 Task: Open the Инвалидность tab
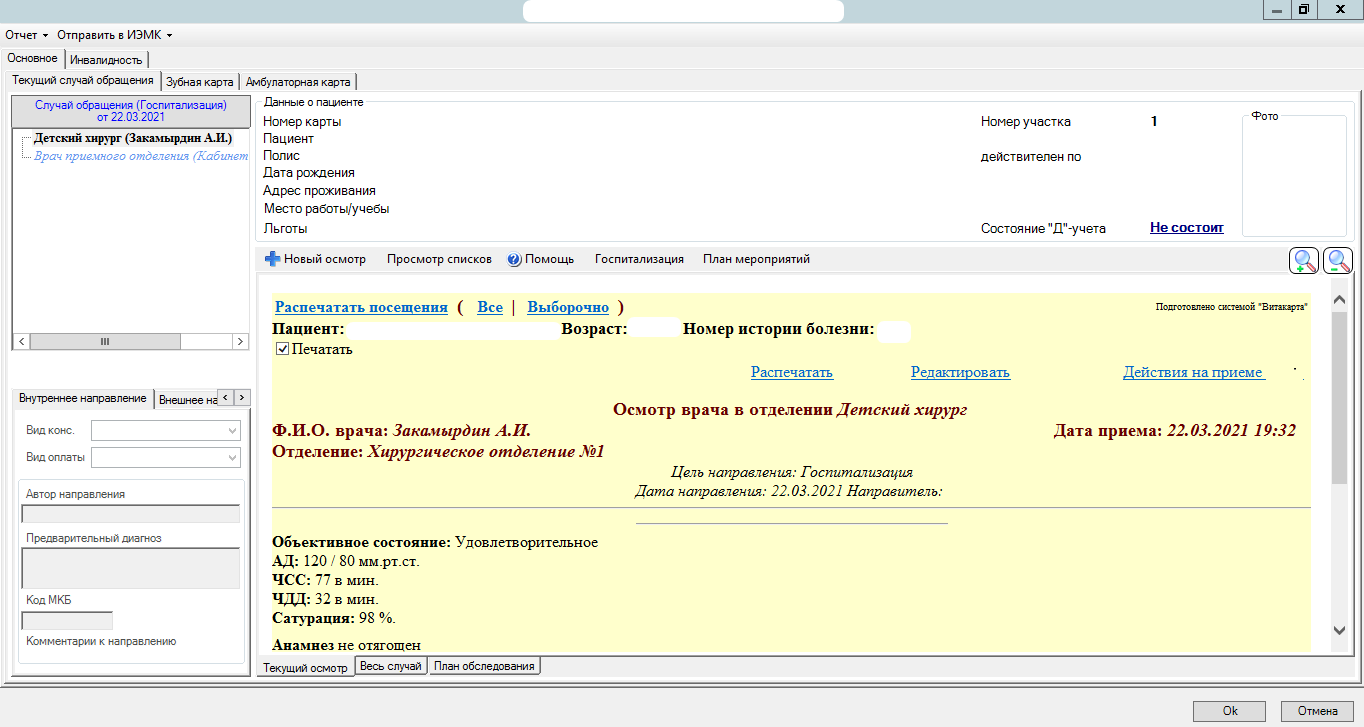107,59
